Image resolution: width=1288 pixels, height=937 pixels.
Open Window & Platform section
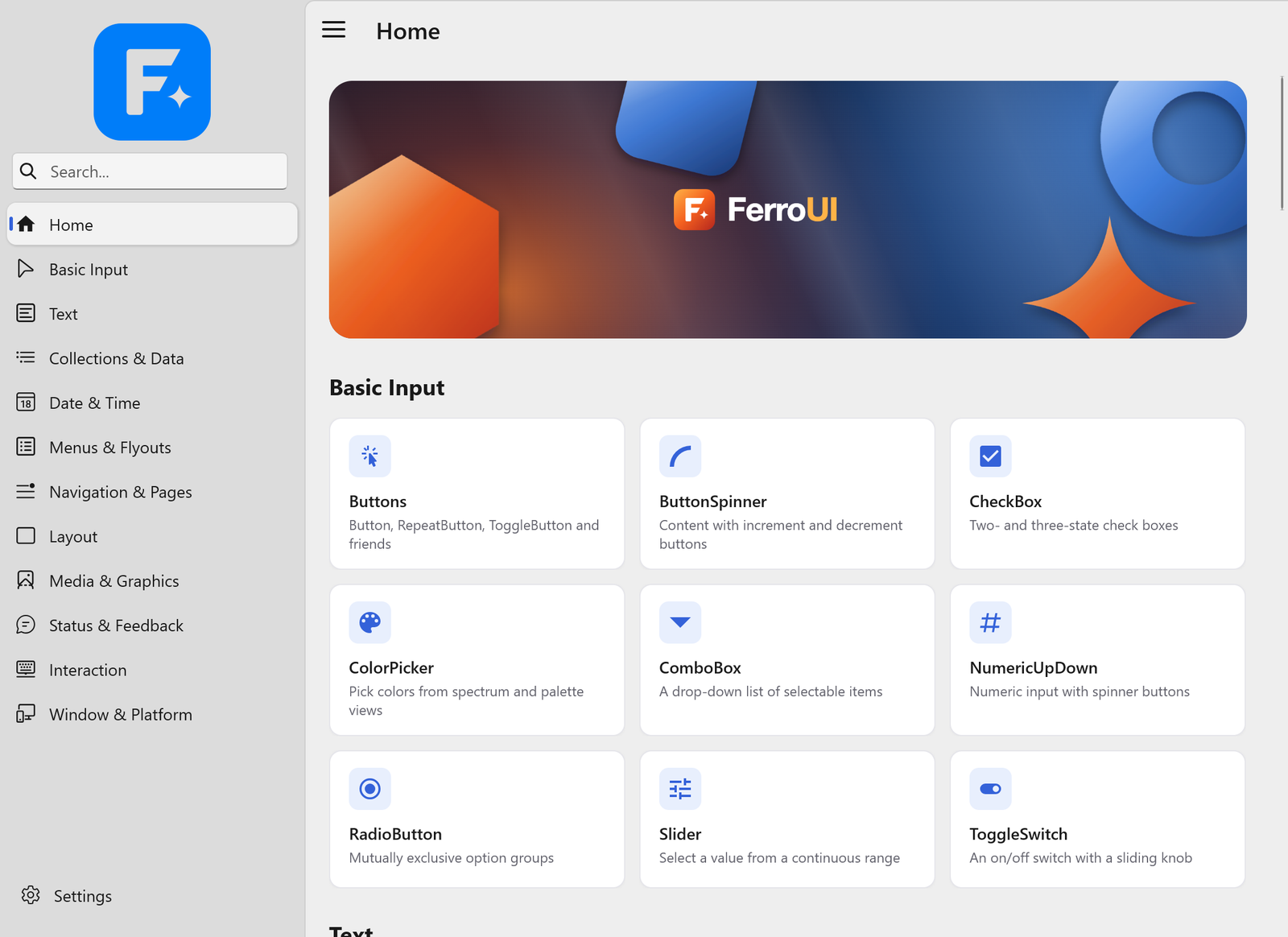(x=152, y=714)
